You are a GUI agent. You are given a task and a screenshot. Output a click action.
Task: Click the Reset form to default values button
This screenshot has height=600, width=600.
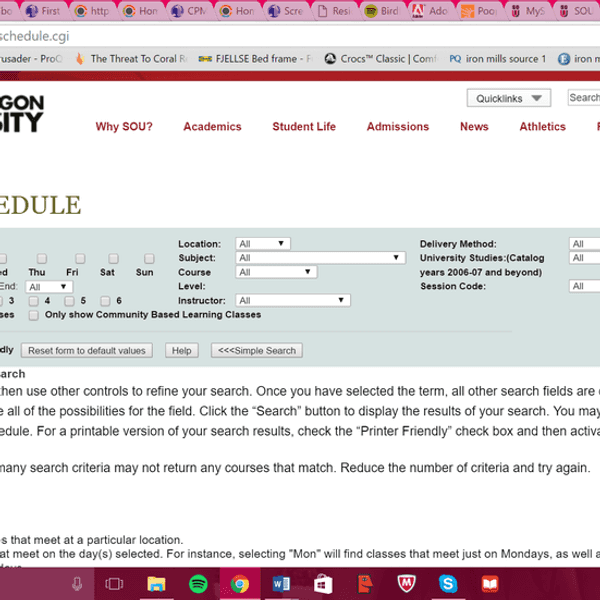(87, 351)
